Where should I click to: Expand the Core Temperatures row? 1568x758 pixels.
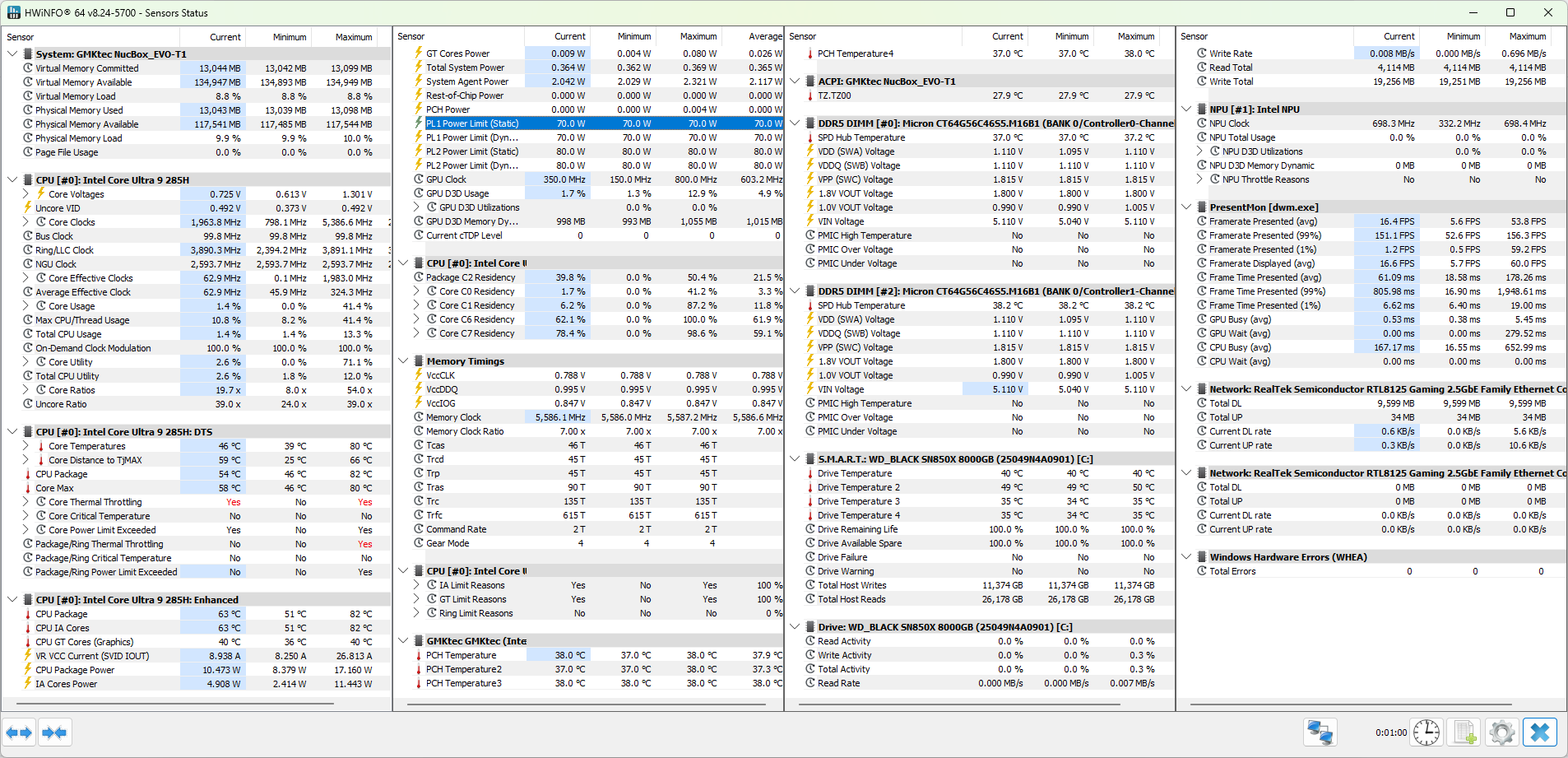tap(26, 446)
